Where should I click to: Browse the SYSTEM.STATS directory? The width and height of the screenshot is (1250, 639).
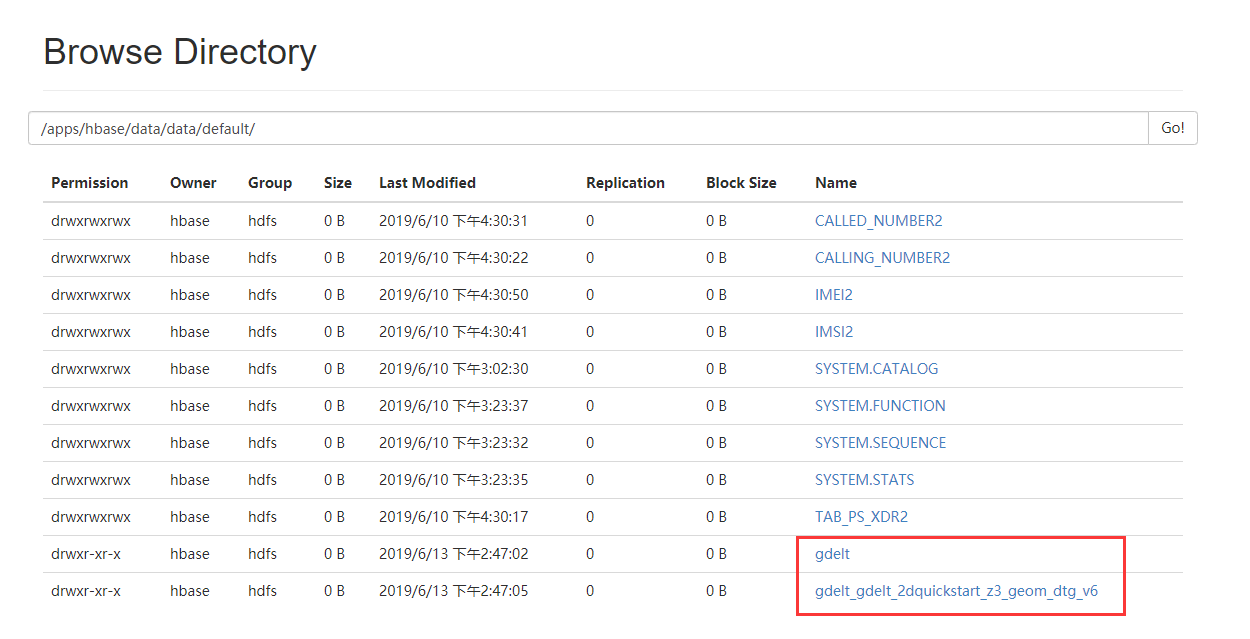(864, 480)
